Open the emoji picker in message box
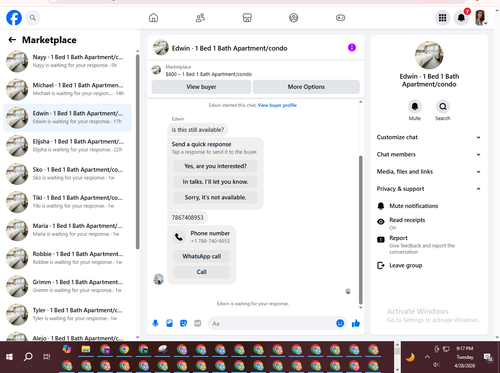500x373 pixels. [340, 323]
